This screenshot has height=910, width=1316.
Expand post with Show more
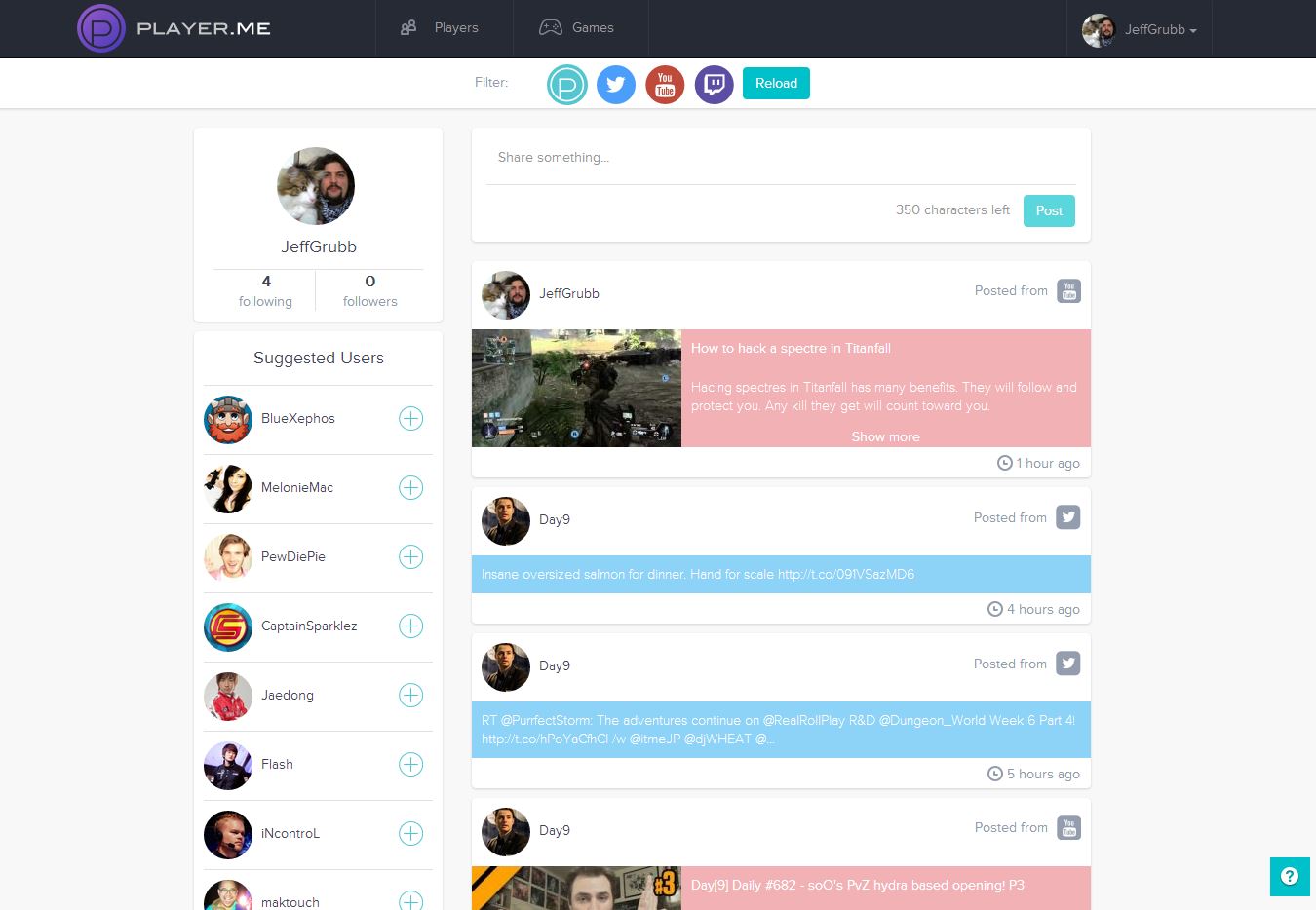pos(885,436)
